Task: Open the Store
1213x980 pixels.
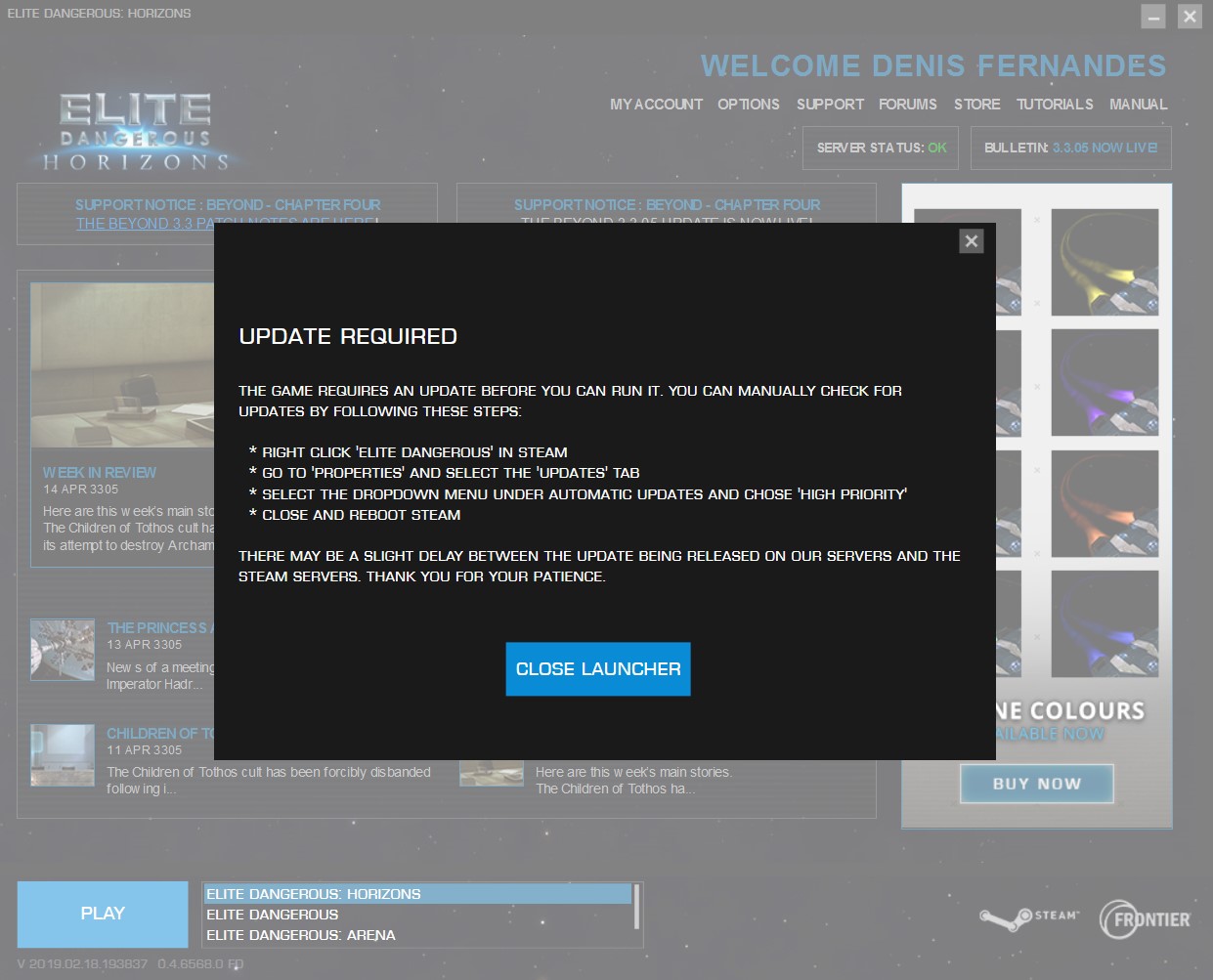Action: pyautogui.click(x=977, y=105)
